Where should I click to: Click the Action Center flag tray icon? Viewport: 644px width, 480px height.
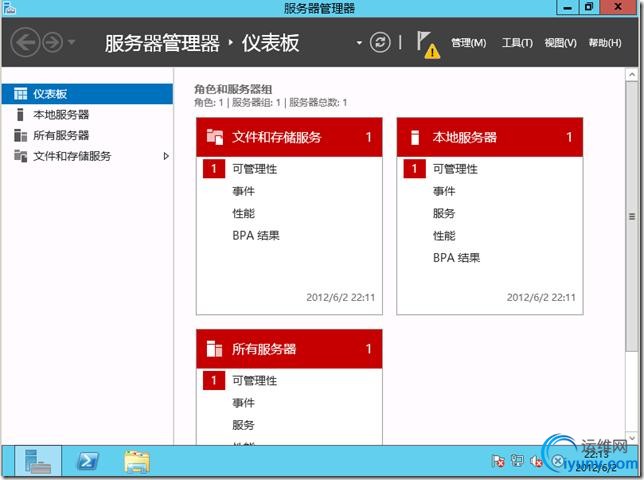point(497,461)
